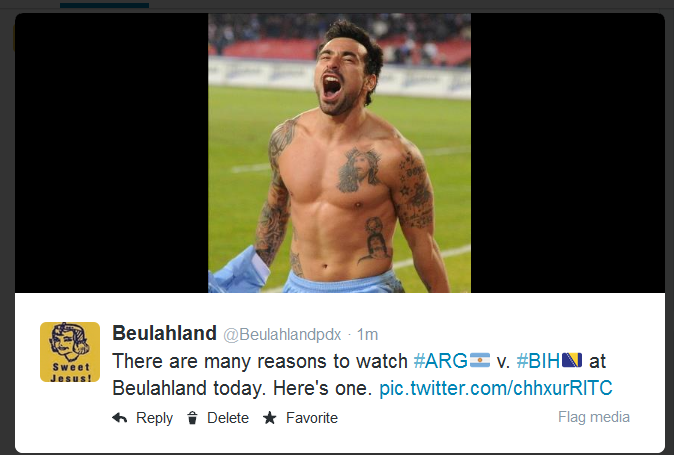The image size is (674, 455).
Task: Choose the Delete text label
Action: pyautogui.click(x=228, y=418)
